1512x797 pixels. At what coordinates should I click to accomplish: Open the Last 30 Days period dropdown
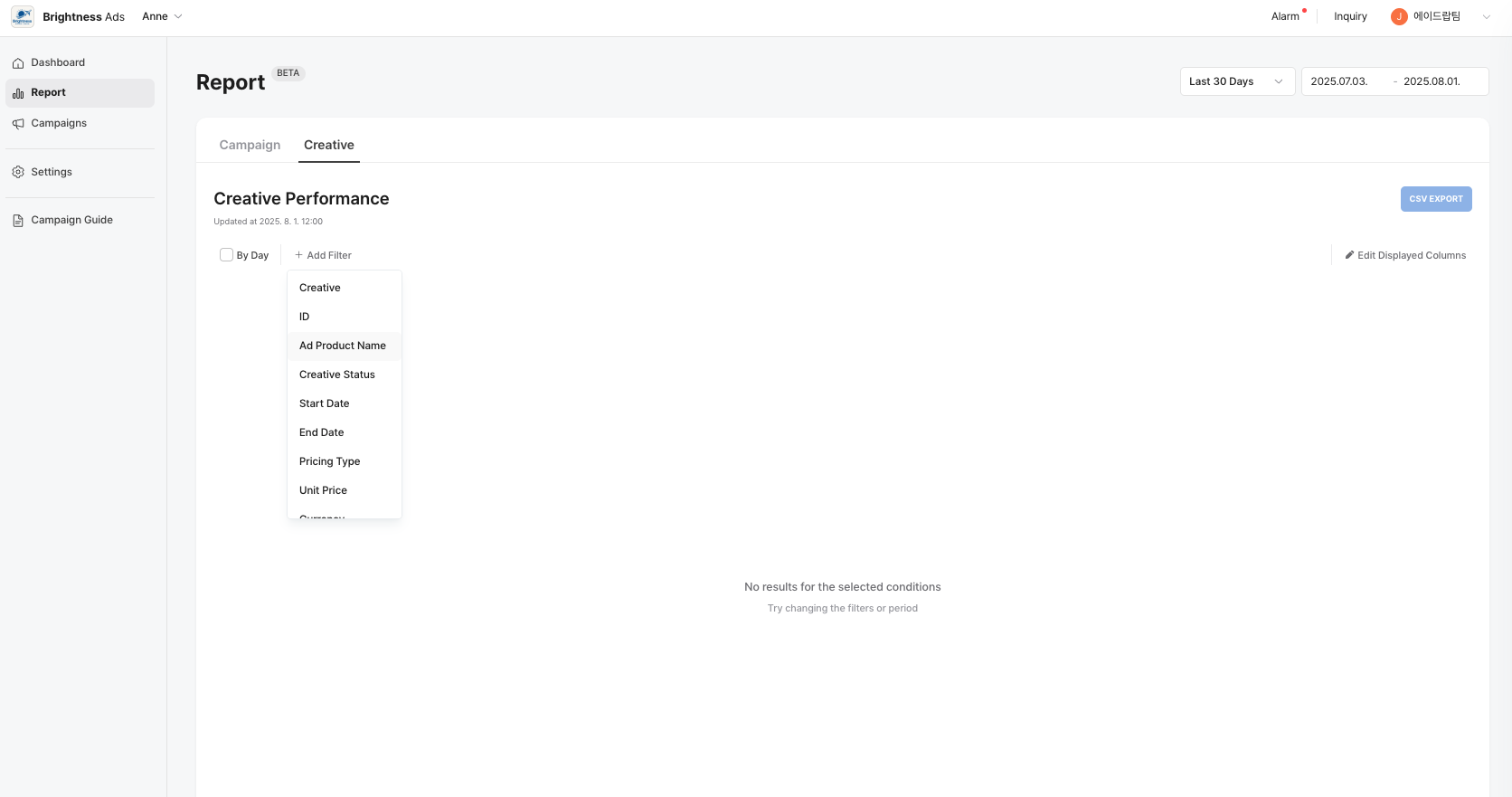pyautogui.click(x=1236, y=81)
